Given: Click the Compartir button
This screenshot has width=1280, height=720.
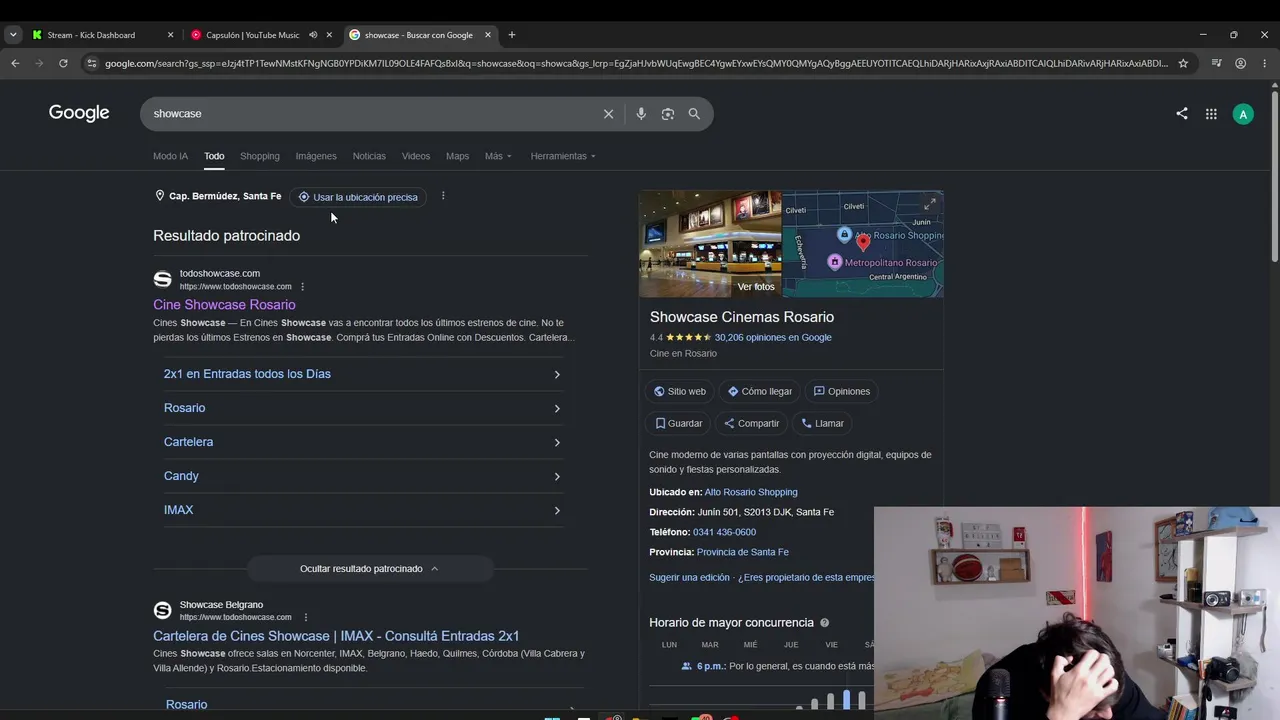Looking at the screenshot, I should point(751,423).
